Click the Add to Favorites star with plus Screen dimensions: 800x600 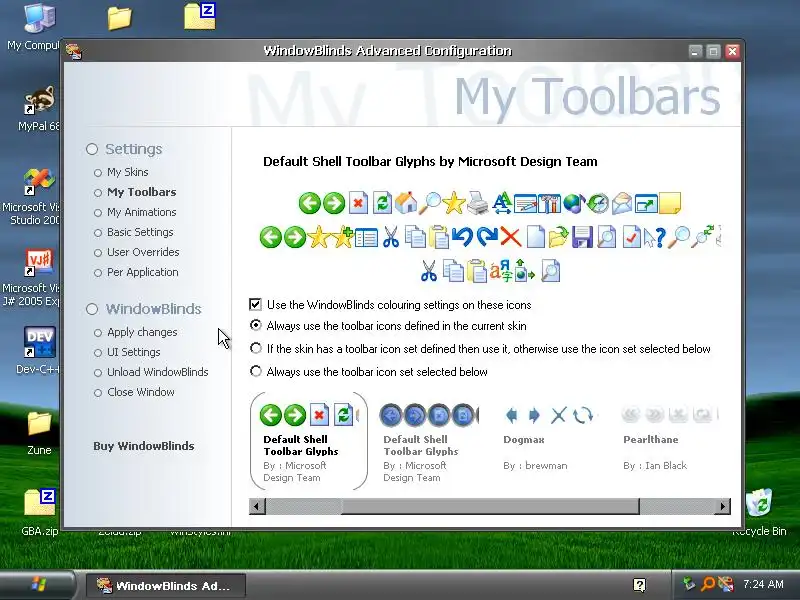343,237
